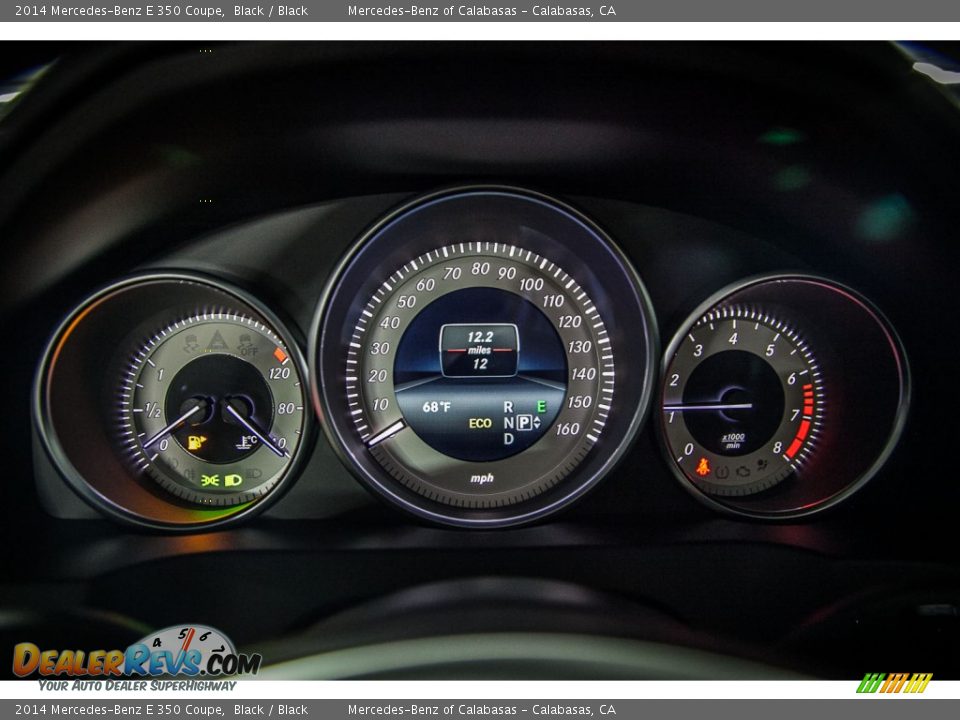Click the coolant temperature icon on fuel gauge
The height and width of the screenshot is (720, 960).
[x=247, y=440]
